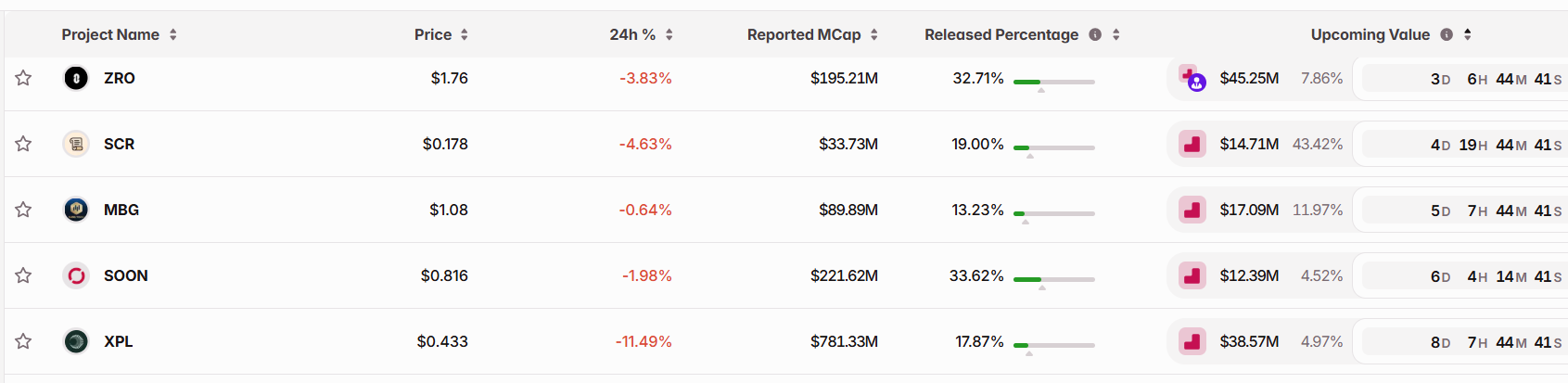Screen dimensions: 1568x383
Task: Click the SOON token logo icon
Action: [x=76, y=275]
